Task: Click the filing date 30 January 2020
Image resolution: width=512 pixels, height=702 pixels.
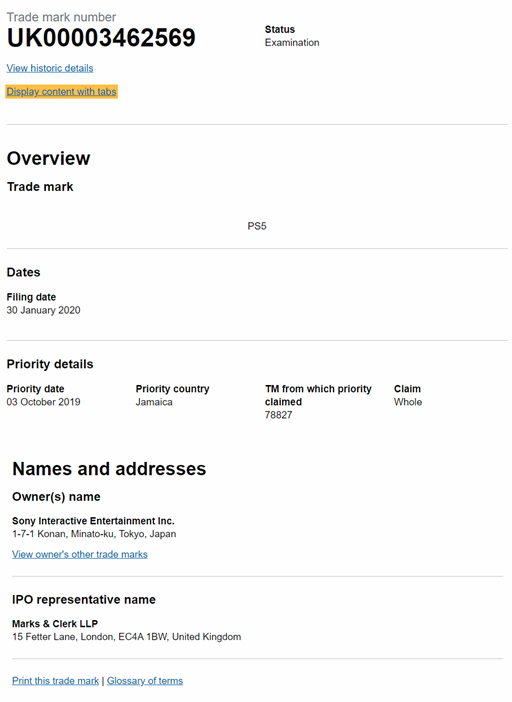Action: 43,310
